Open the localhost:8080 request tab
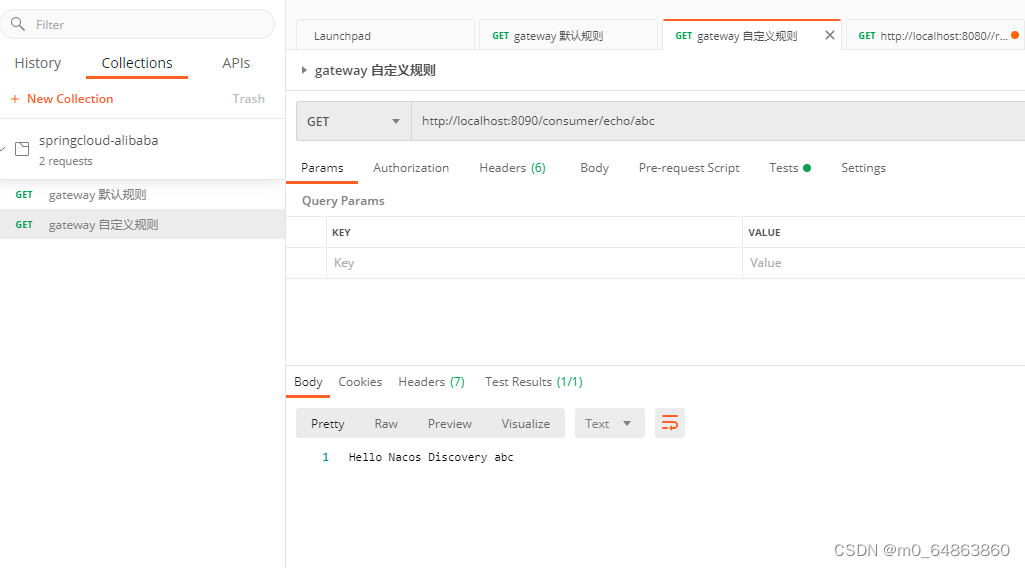 pyautogui.click(x=933, y=36)
